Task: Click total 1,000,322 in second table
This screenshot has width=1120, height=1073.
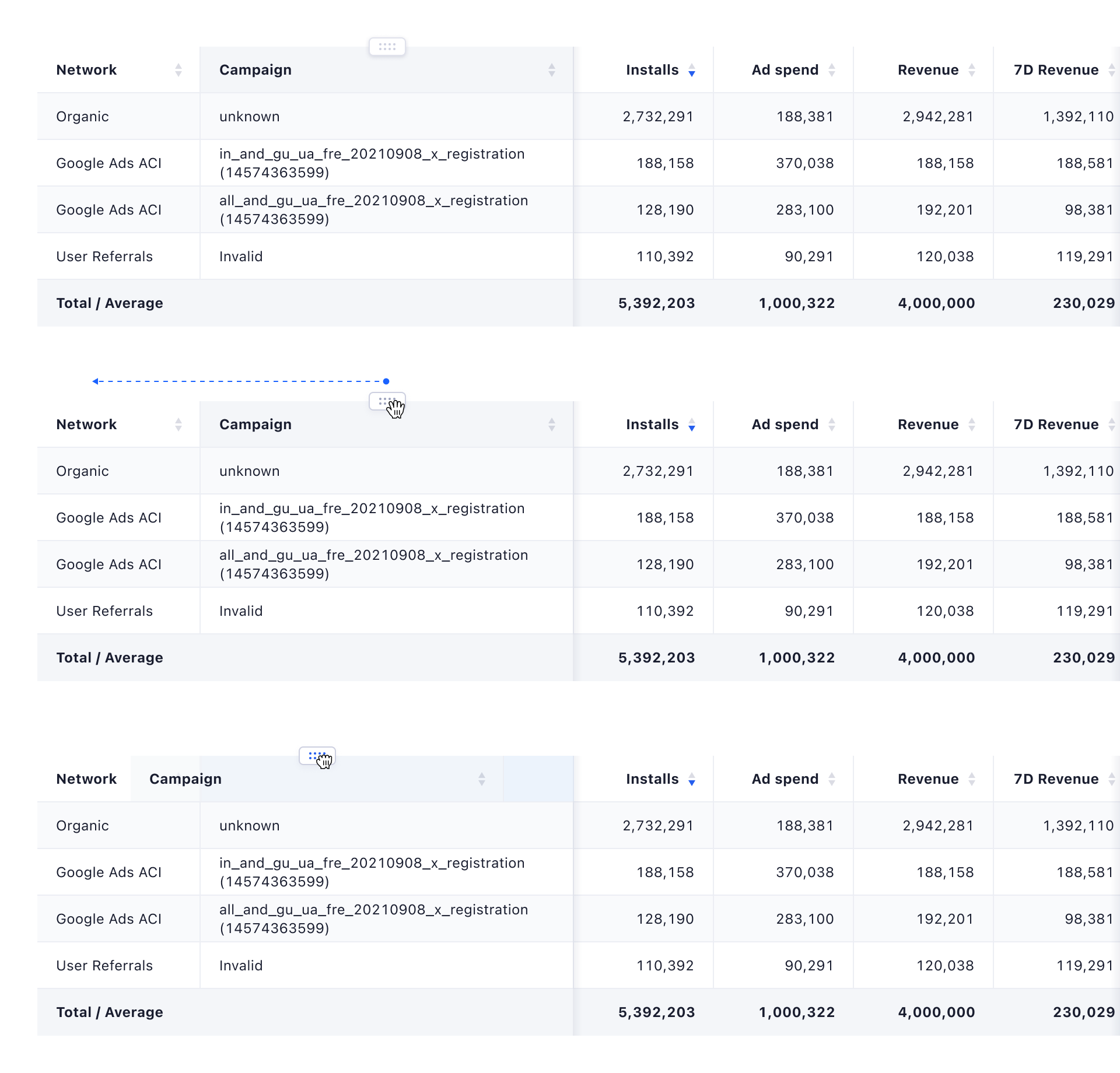Action: click(797, 658)
